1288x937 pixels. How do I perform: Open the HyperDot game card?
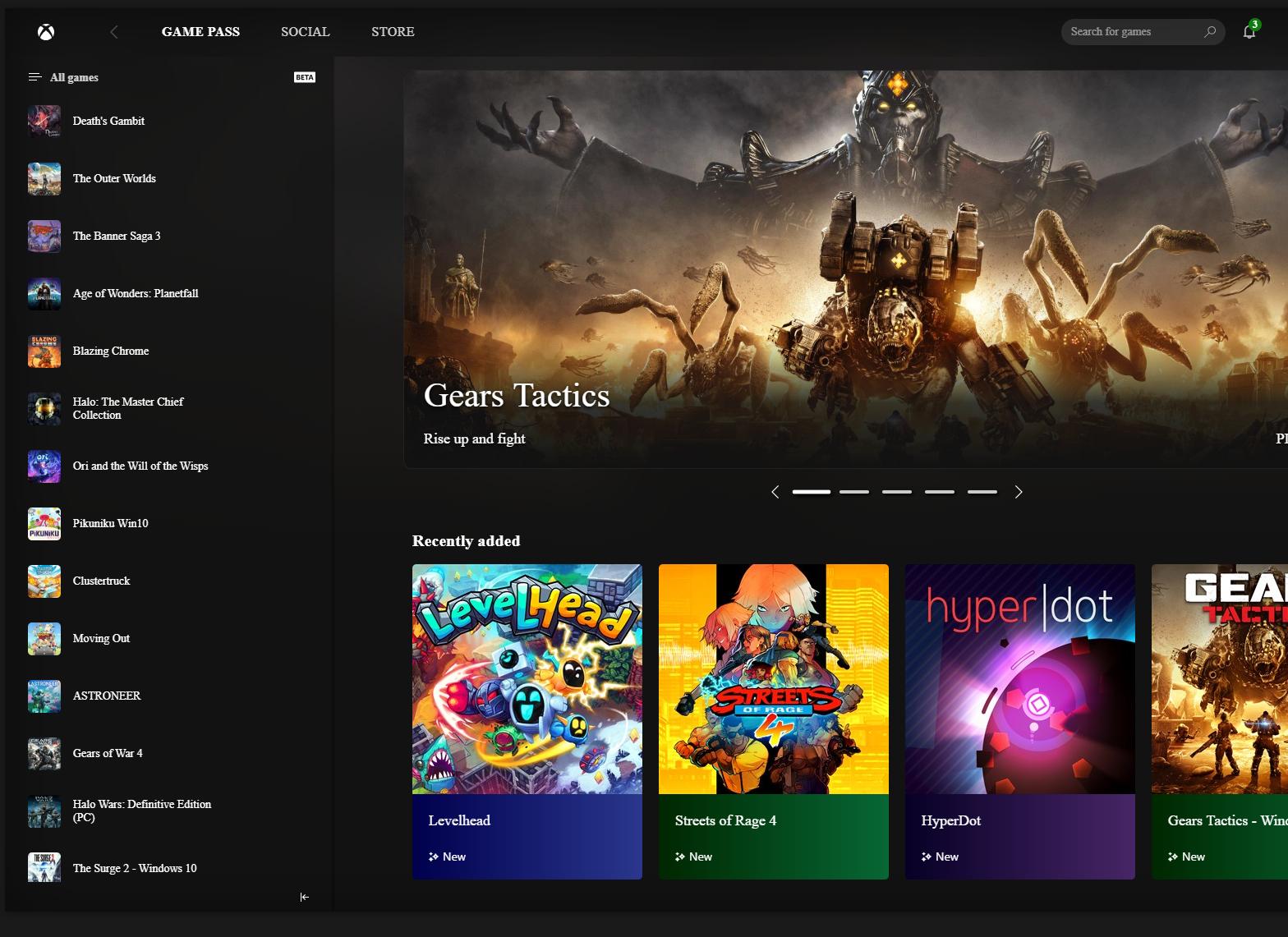(x=1020, y=722)
